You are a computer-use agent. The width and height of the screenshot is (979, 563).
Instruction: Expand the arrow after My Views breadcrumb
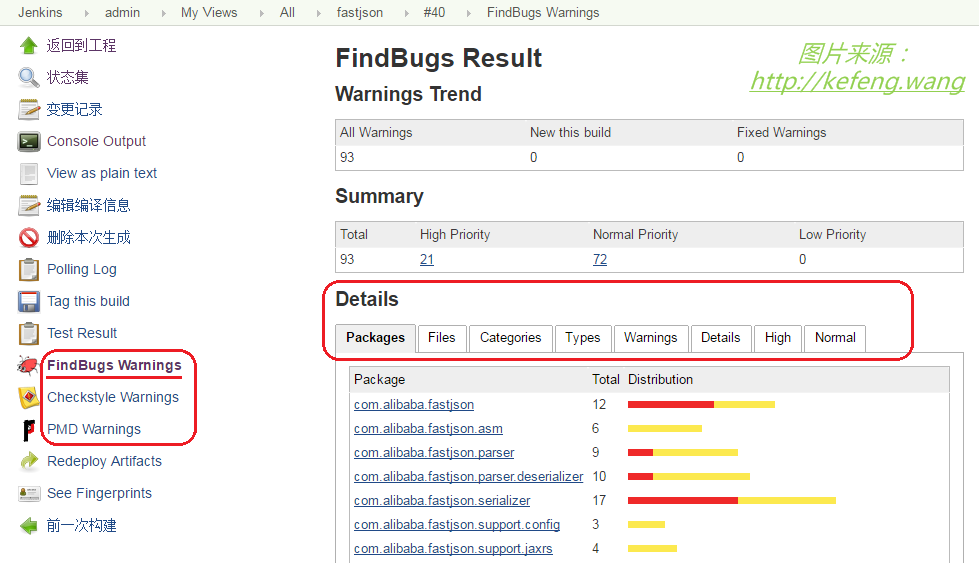(x=261, y=13)
